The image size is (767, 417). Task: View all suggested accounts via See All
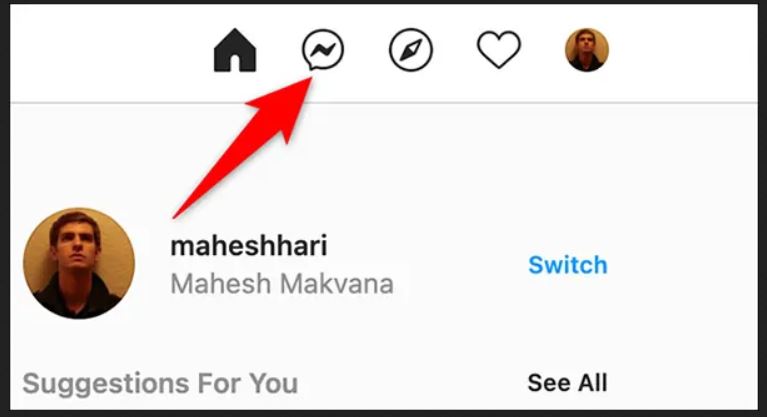(567, 383)
